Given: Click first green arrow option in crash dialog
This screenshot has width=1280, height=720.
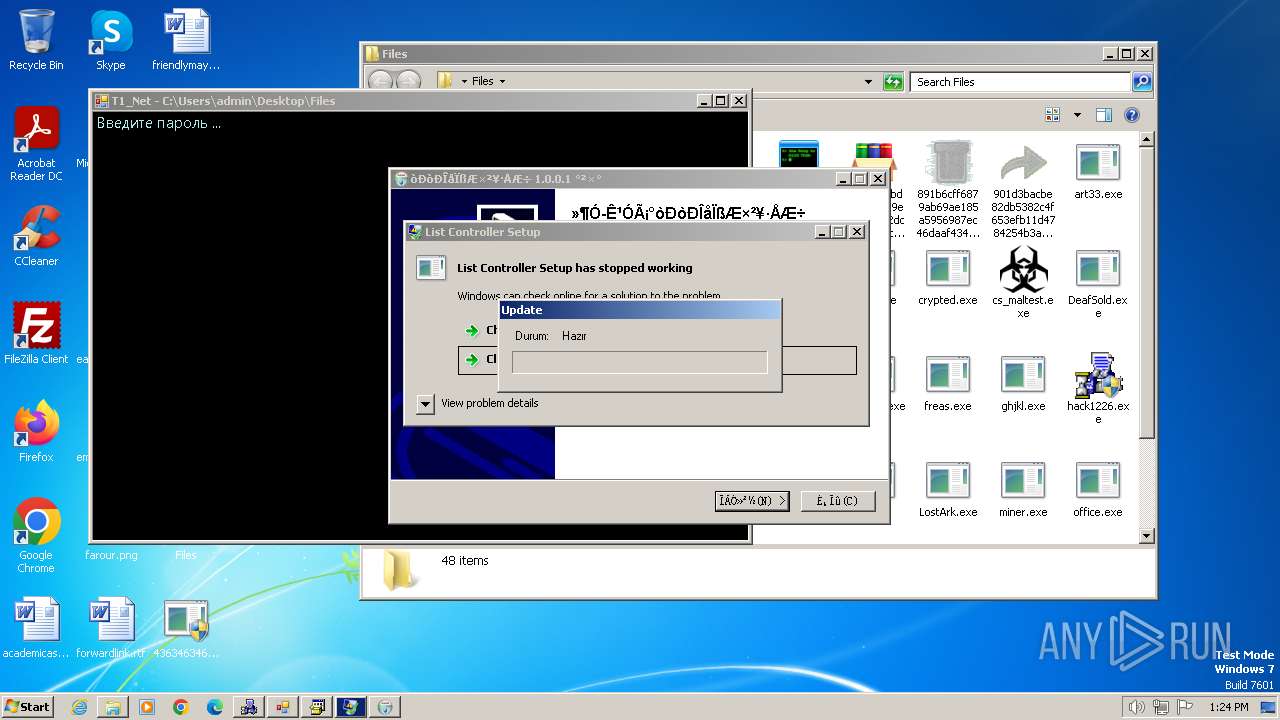Looking at the screenshot, I should (x=472, y=331).
